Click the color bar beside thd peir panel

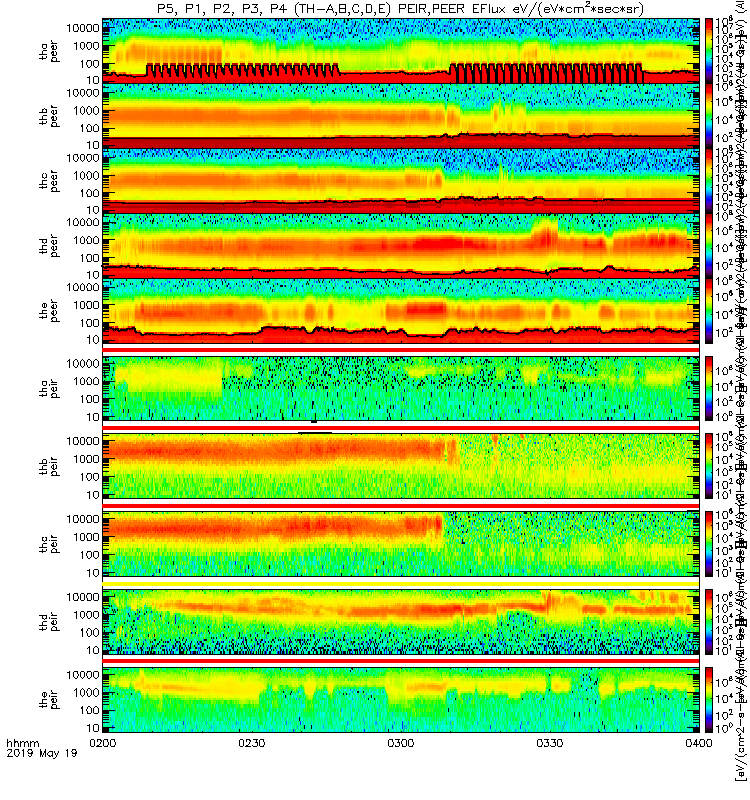[709, 621]
